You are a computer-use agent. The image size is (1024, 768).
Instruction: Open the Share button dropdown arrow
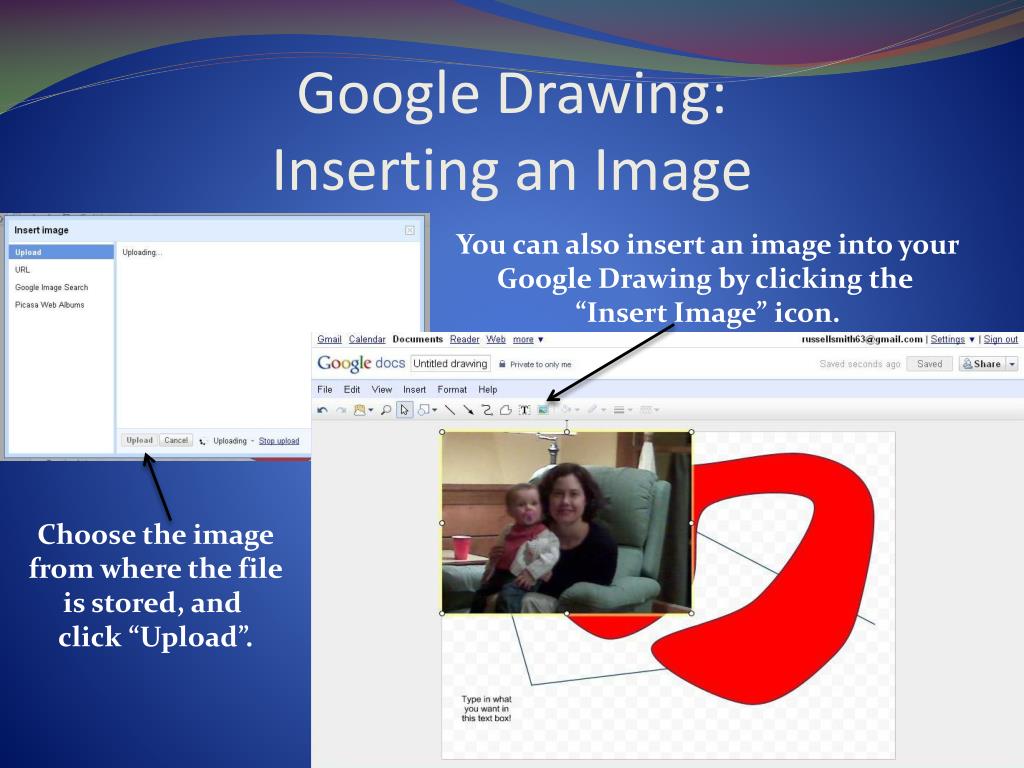pos(1012,364)
